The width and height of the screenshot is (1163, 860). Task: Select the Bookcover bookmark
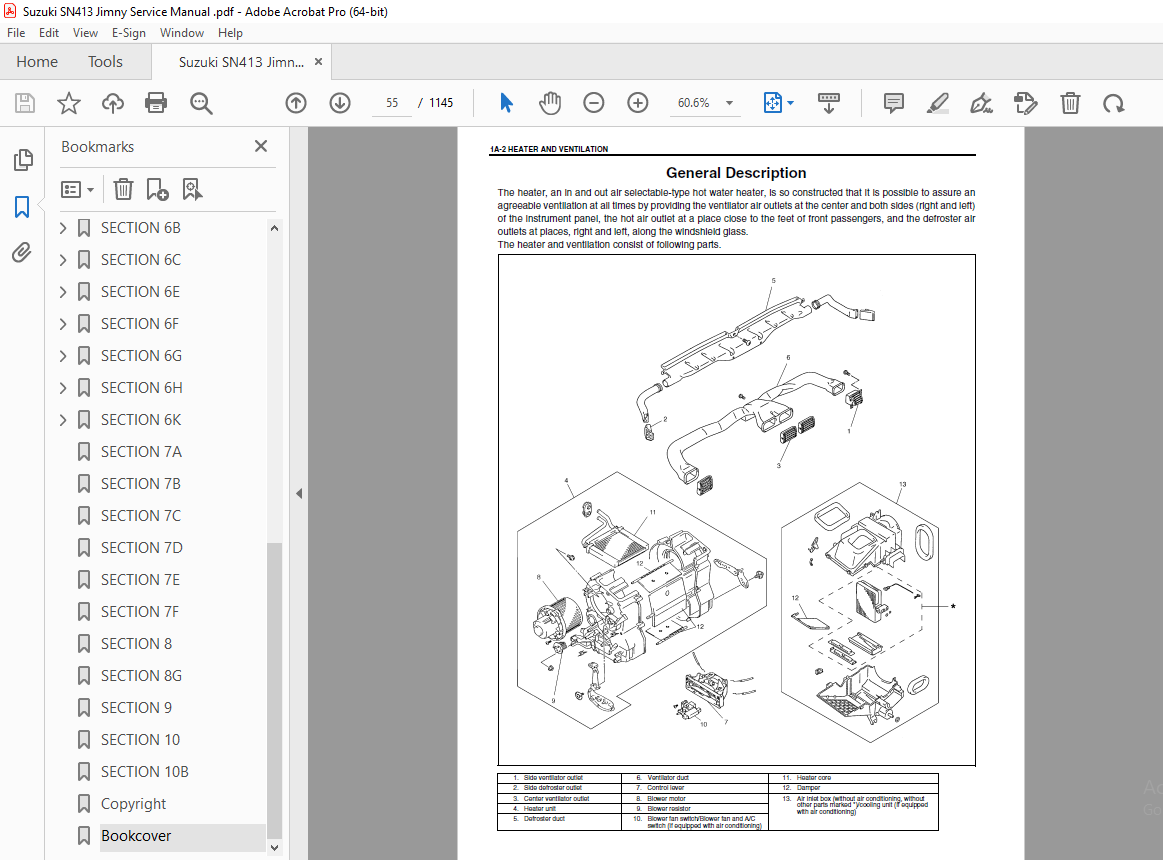(x=136, y=836)
